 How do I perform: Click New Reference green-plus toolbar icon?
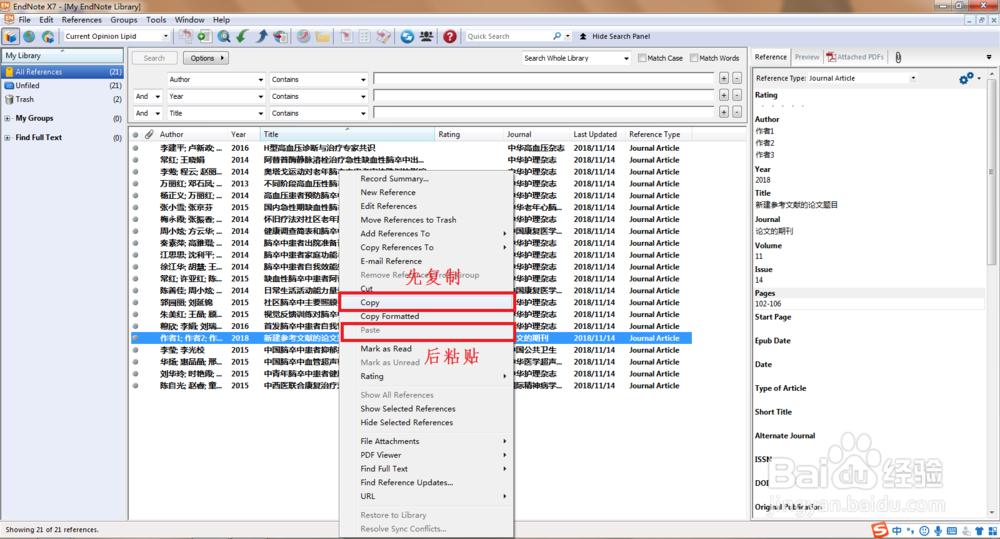tap(204, 36)
